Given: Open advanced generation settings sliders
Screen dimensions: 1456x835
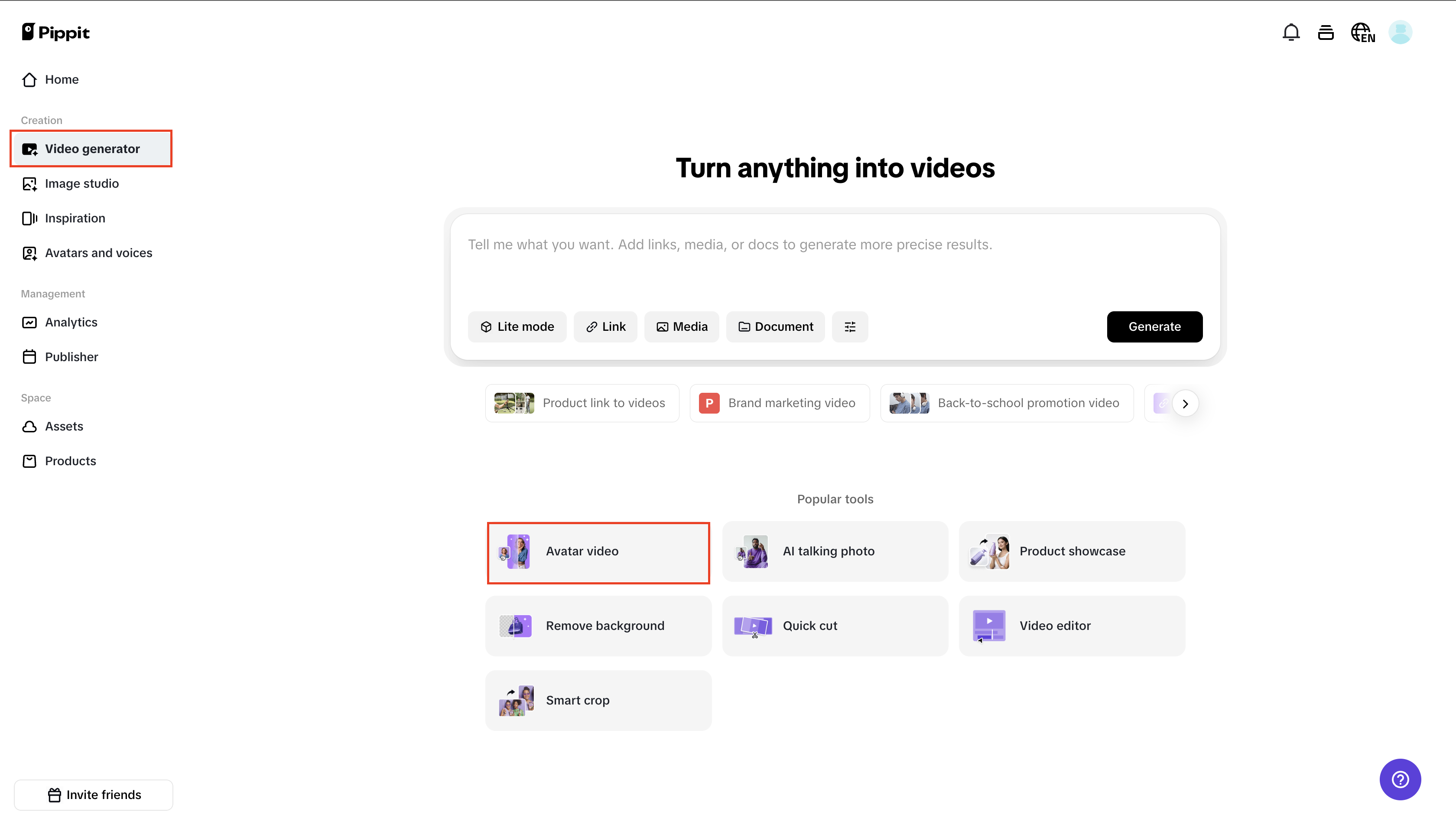Looking at the screenshot, I should tap(850, 326).
